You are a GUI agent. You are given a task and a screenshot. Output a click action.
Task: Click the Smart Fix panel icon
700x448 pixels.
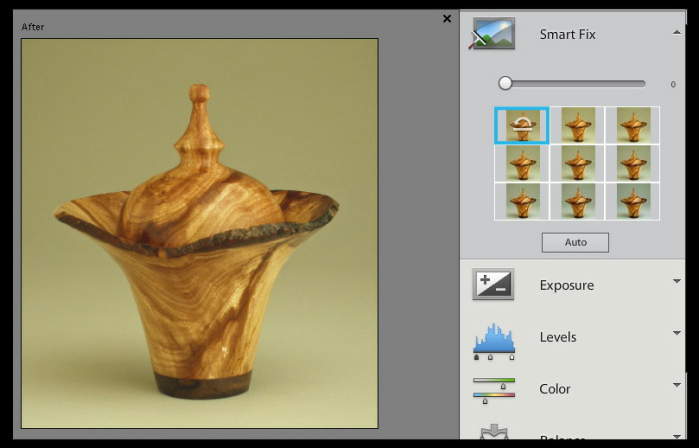(x=493, y=35)
